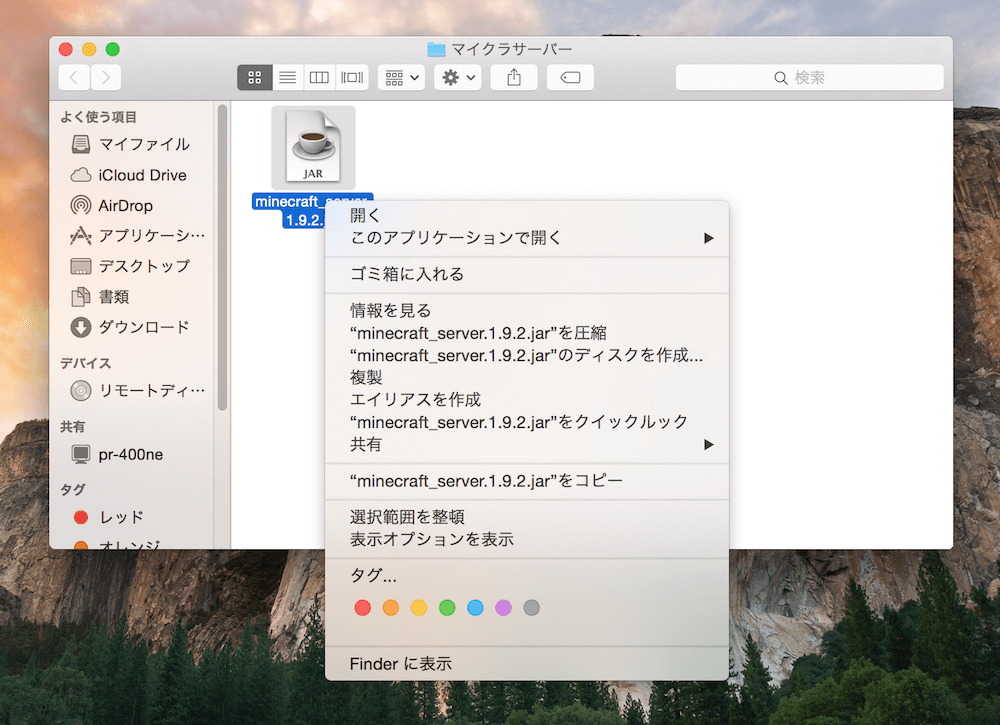Click inside the 検索 search field

(x=810, y=77)
